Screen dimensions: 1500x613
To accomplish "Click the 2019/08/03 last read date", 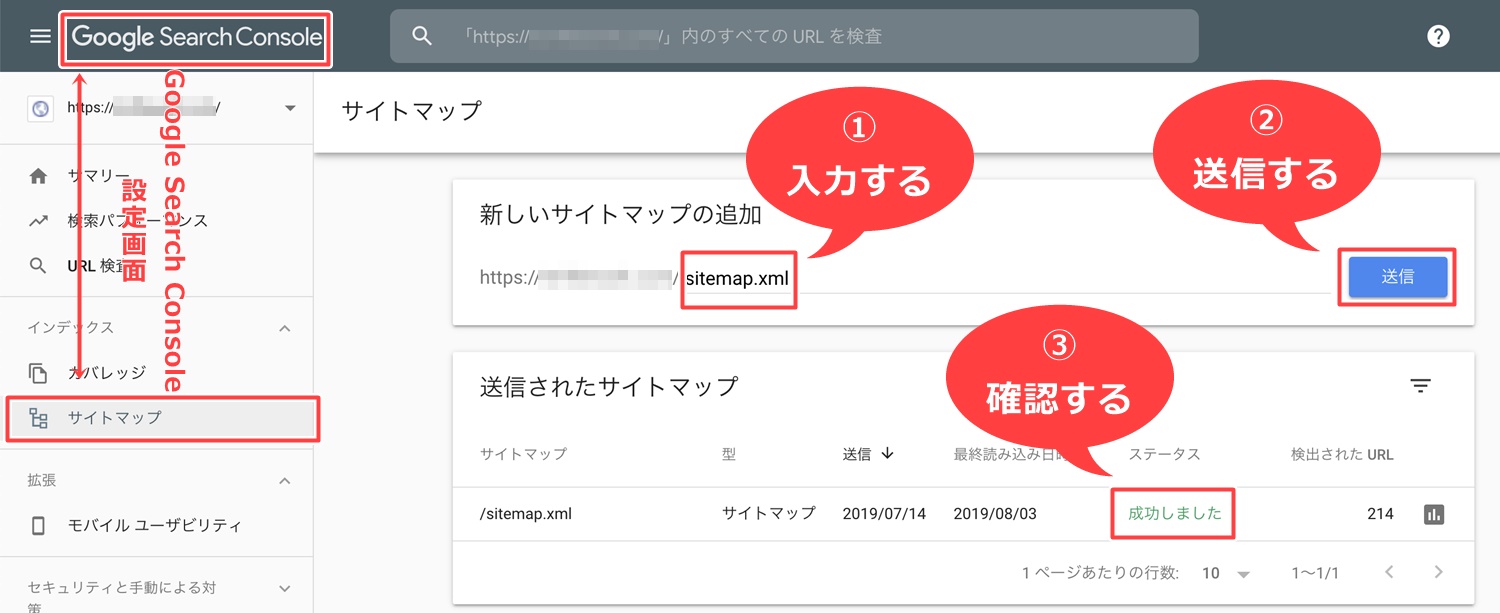I will 995,514.
